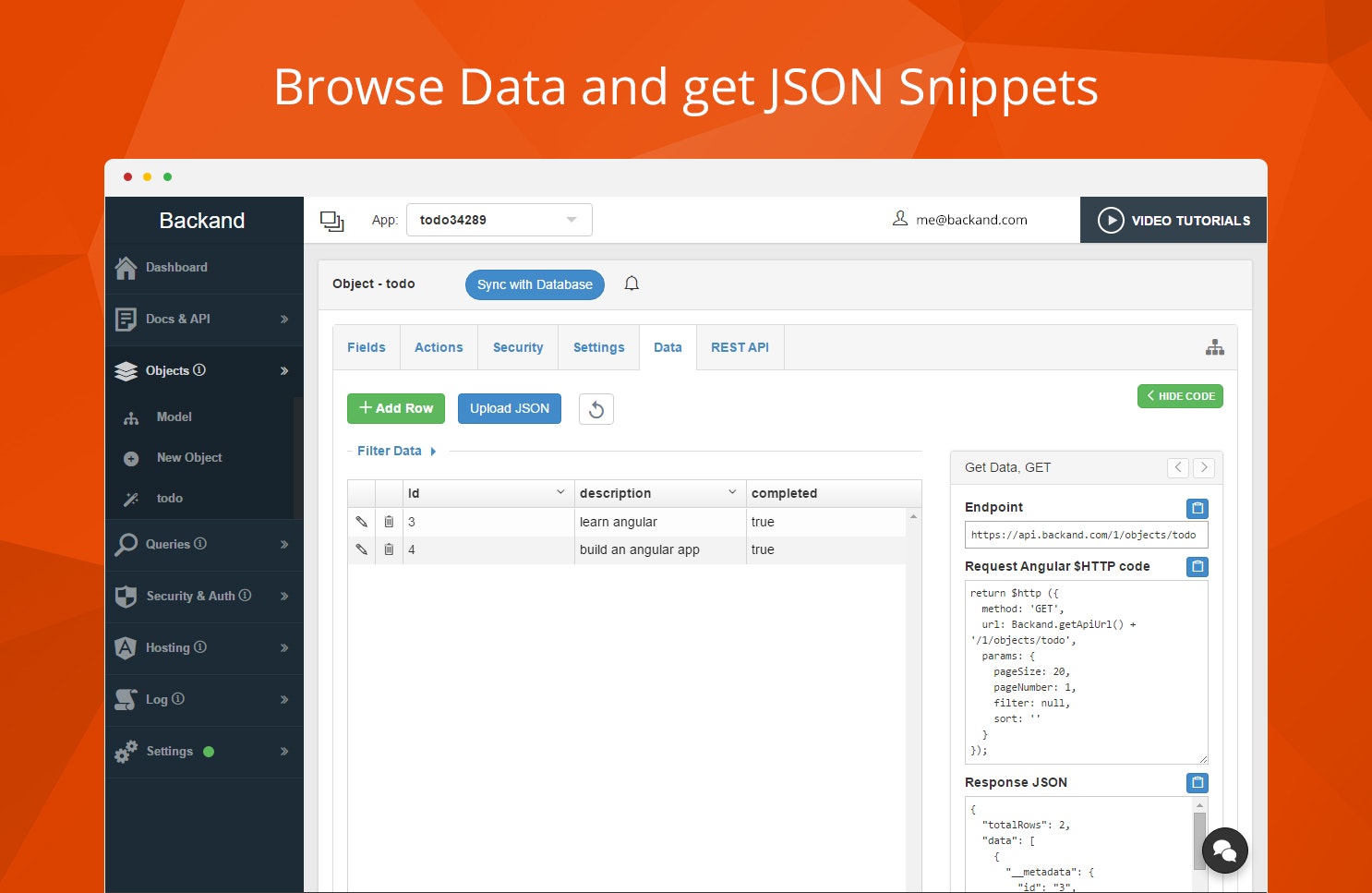
Task: Open the description column dropdown arrow
Action: point(732,492)
